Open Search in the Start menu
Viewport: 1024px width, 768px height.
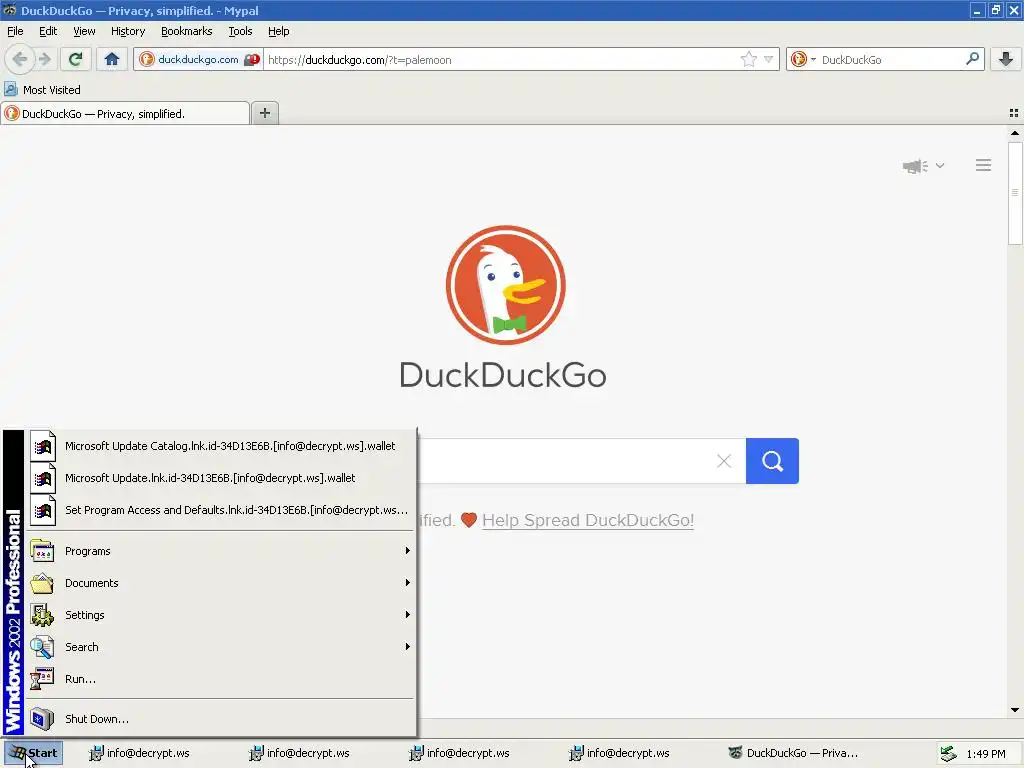tap(220, 647)
